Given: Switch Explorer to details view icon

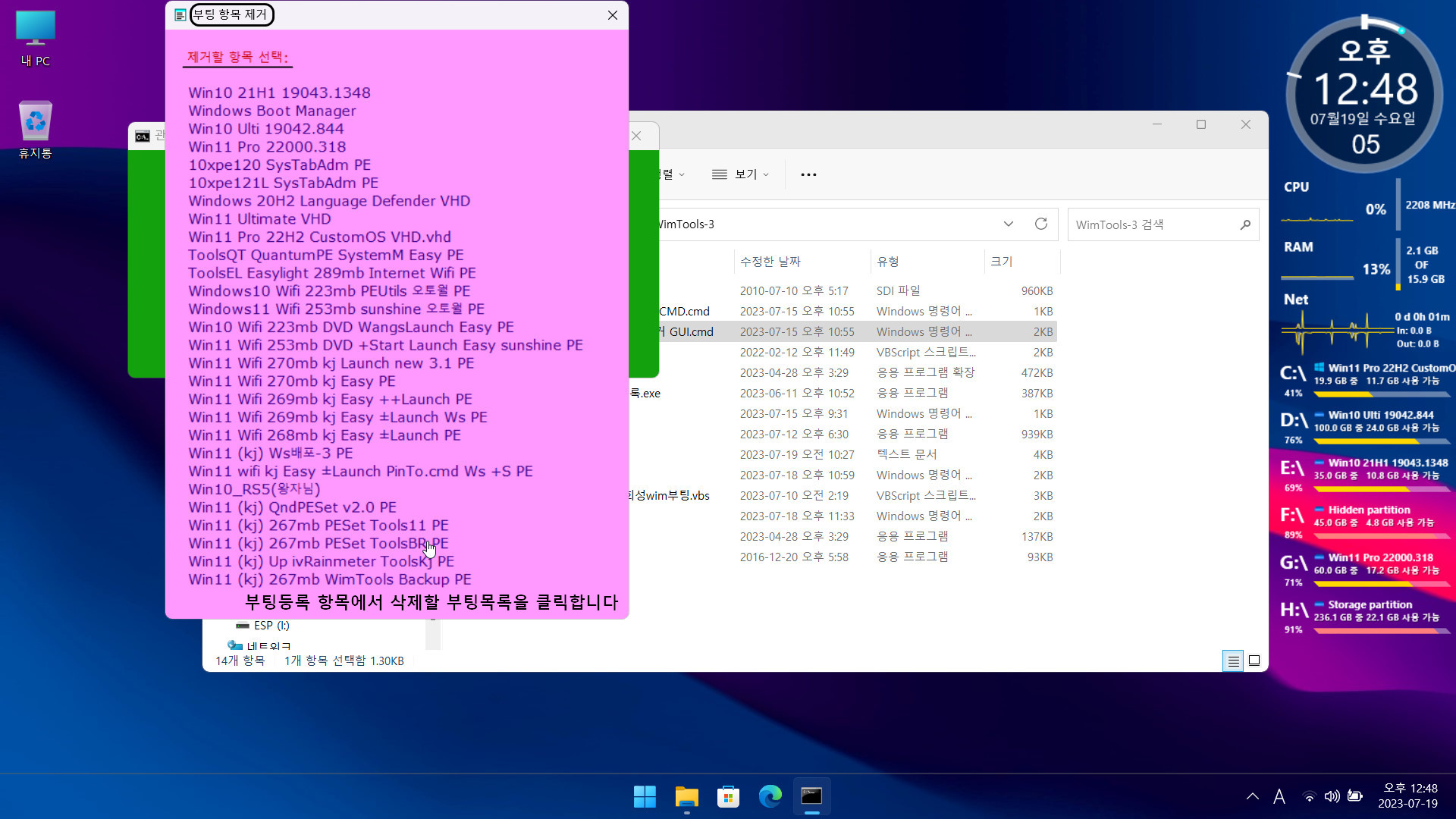Looking at the screenshot, I should click(1233, 661).
